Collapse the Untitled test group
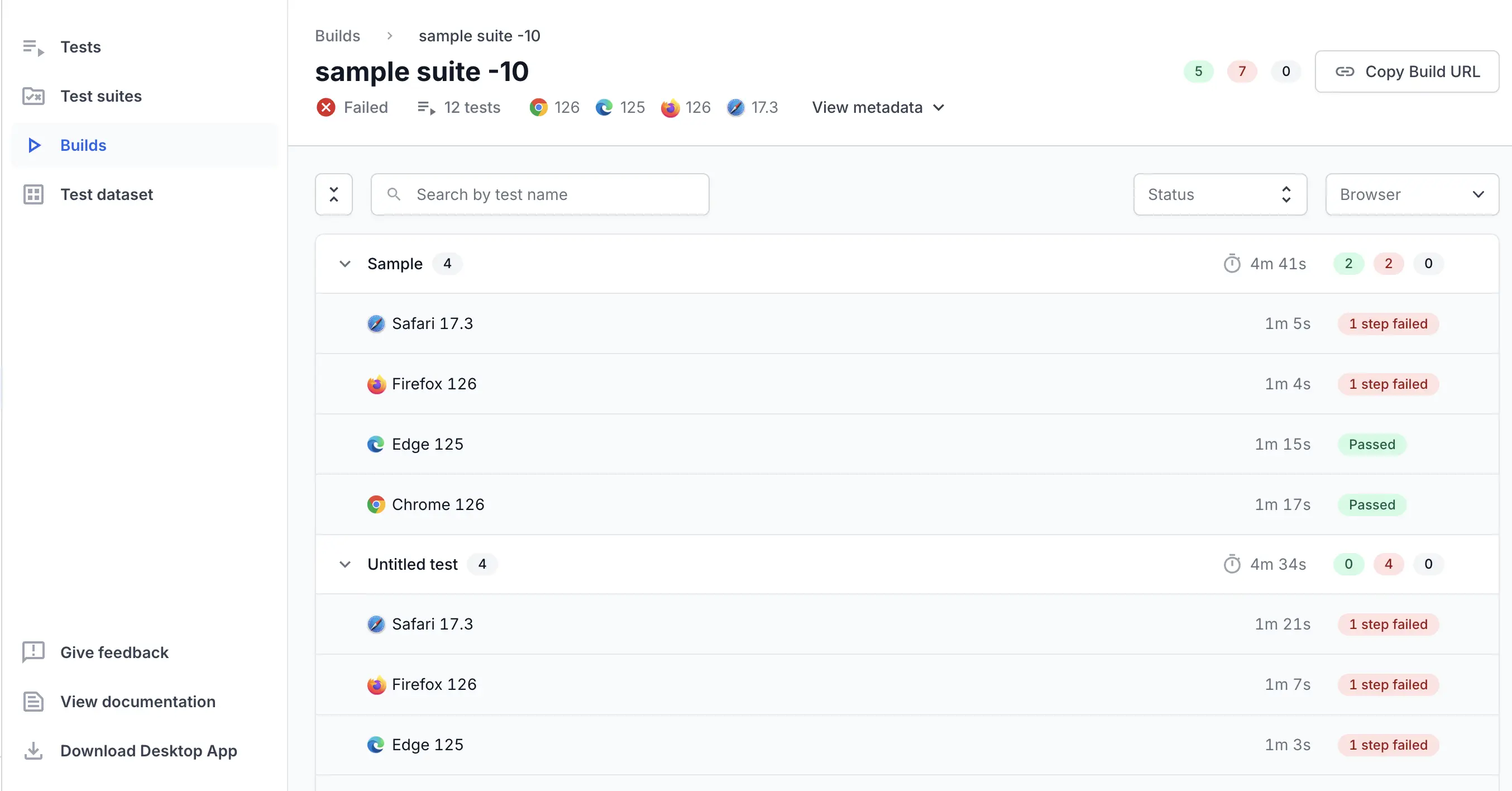Image resolution: width=1512 pixels, height=791 pixels. pos(345,564)
